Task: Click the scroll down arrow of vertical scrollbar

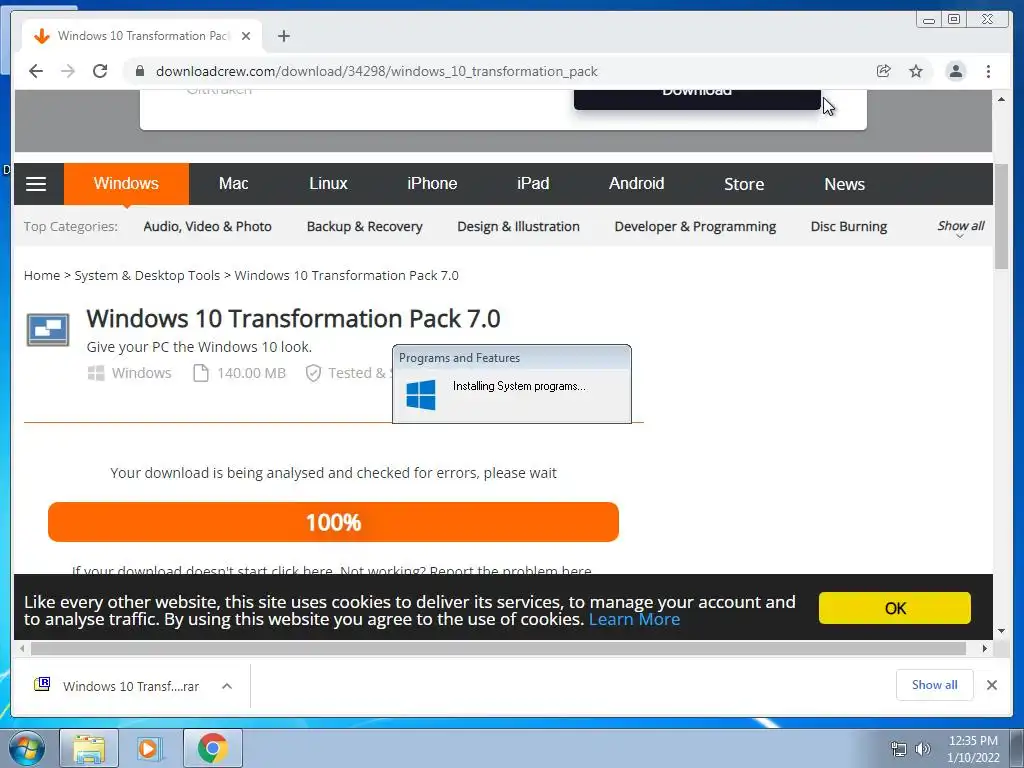Action: pyautogui.click(x=1001, y=631)
